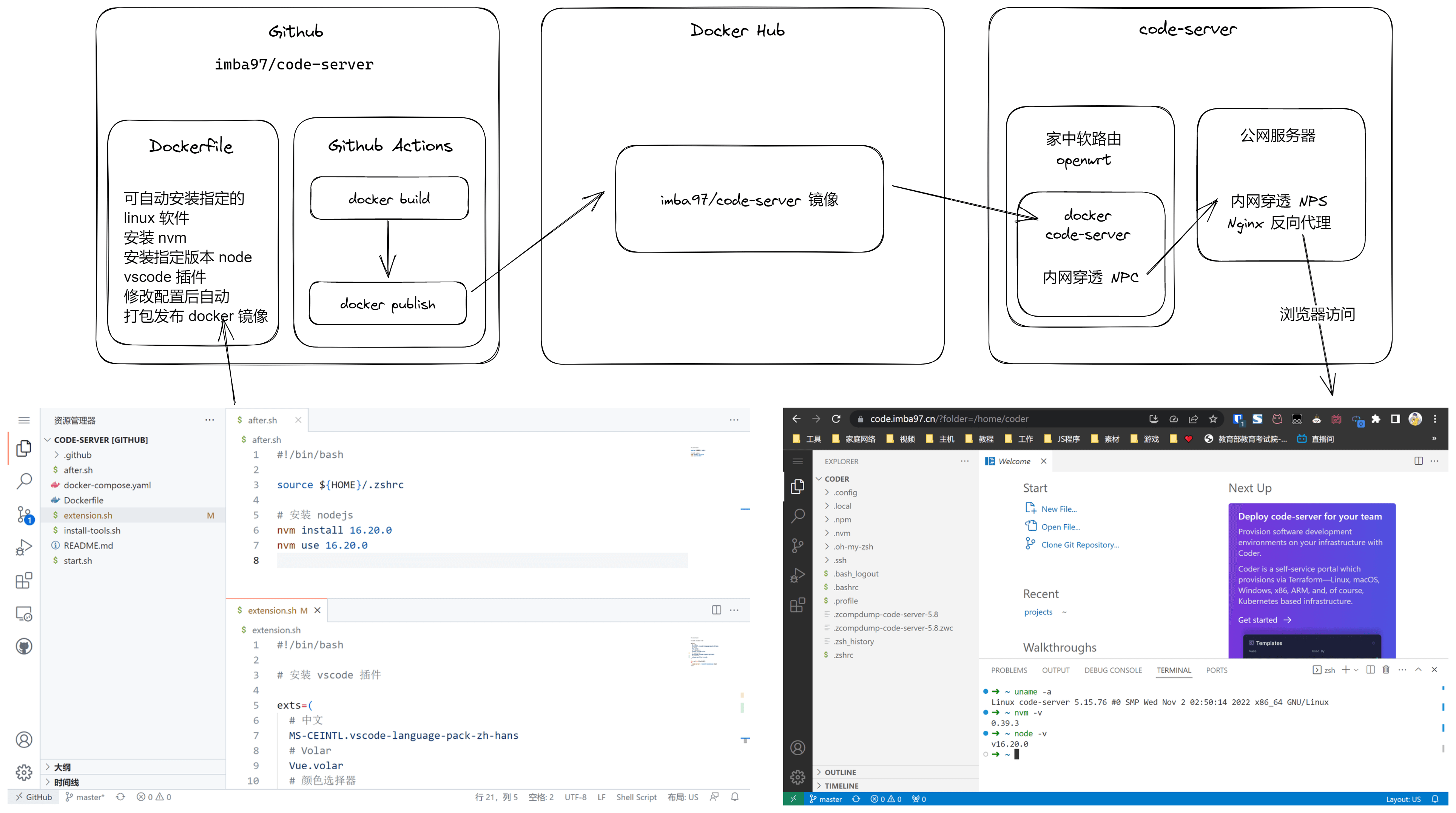Kill terminal with trash icon
Image resolution: width=1456 pixels, height=813 pixels.
pos(1386,670)
